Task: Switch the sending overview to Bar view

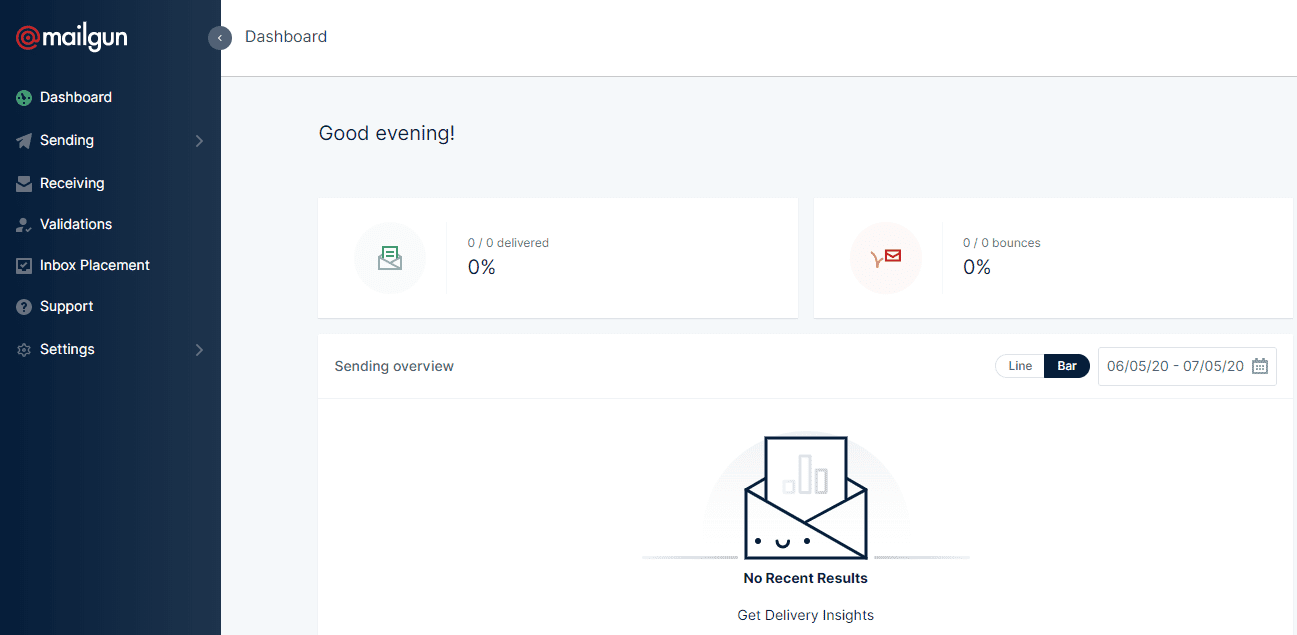Action: pyautogui.click(x=1066, y=366)
